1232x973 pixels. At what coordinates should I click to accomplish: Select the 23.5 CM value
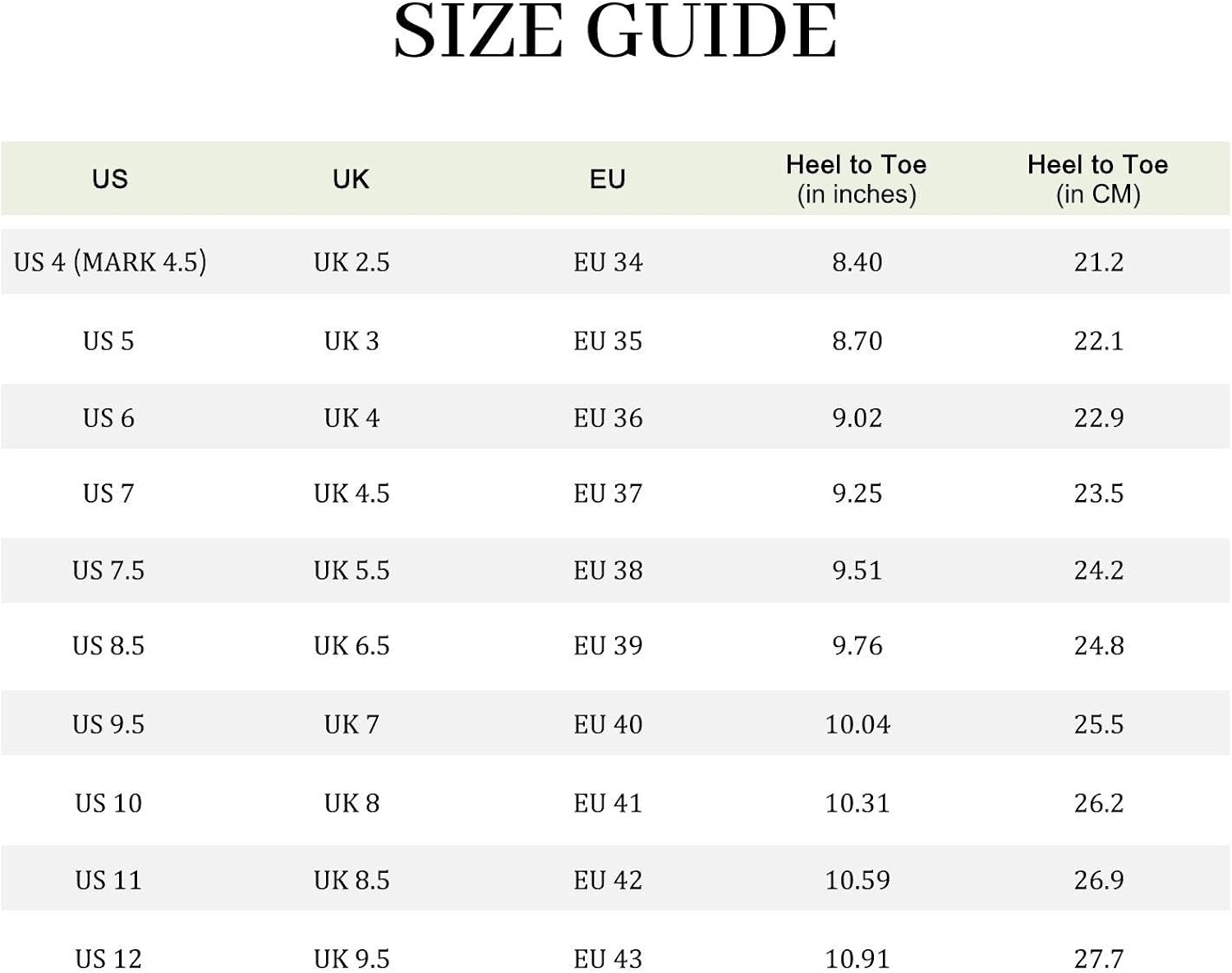[x=1098, y=493]
